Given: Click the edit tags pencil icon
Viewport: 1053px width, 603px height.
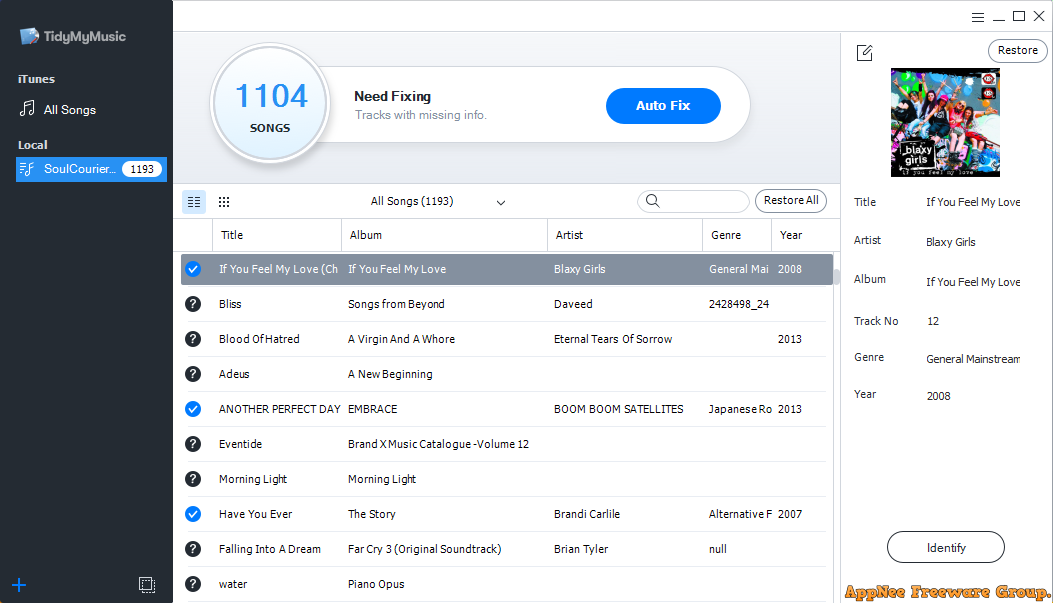Looking at the screenshot, I should pyautogui.click(x=864, y=52).
